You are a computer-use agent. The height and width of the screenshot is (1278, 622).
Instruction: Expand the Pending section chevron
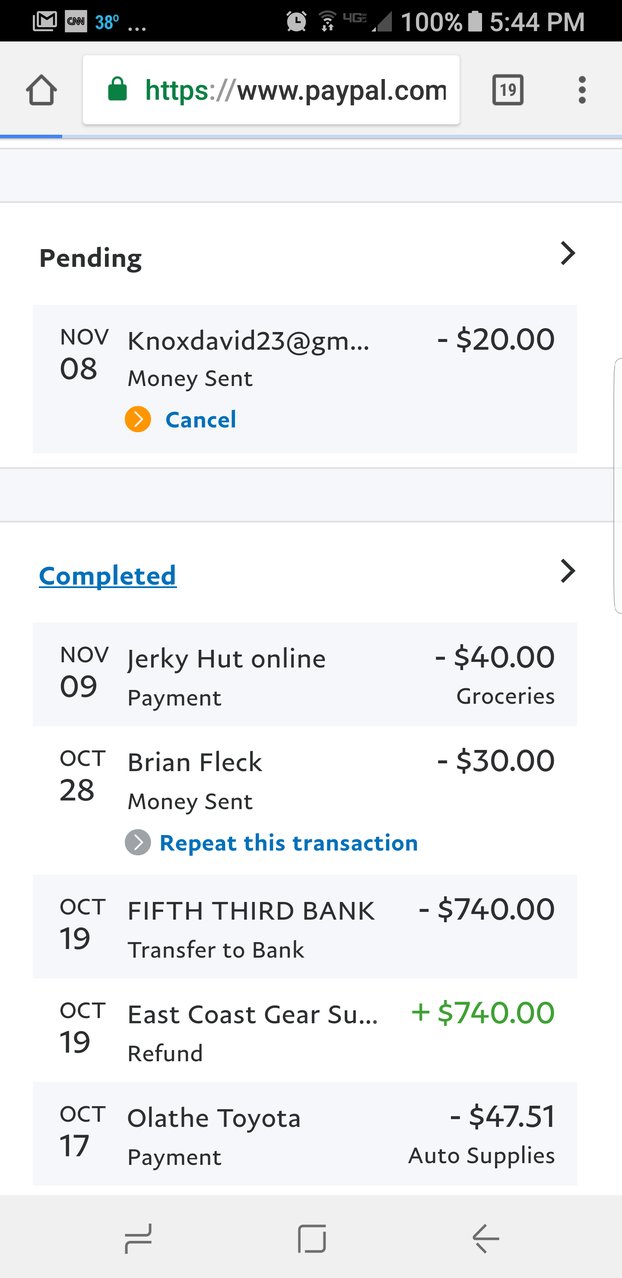point(567,254)
